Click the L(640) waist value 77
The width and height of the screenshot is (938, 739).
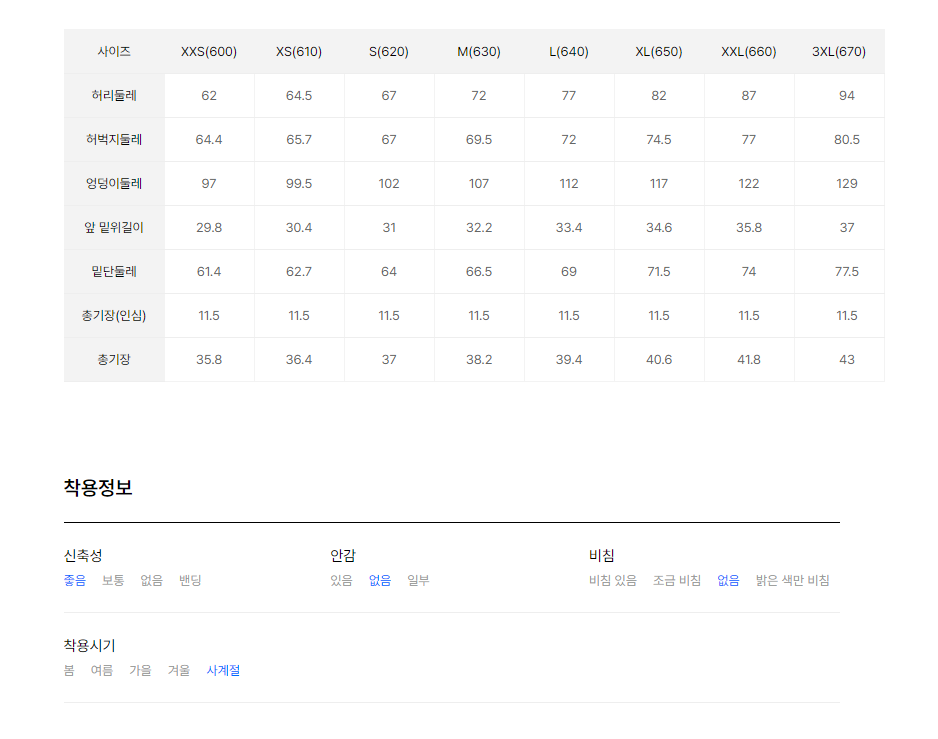coord(569,96)
